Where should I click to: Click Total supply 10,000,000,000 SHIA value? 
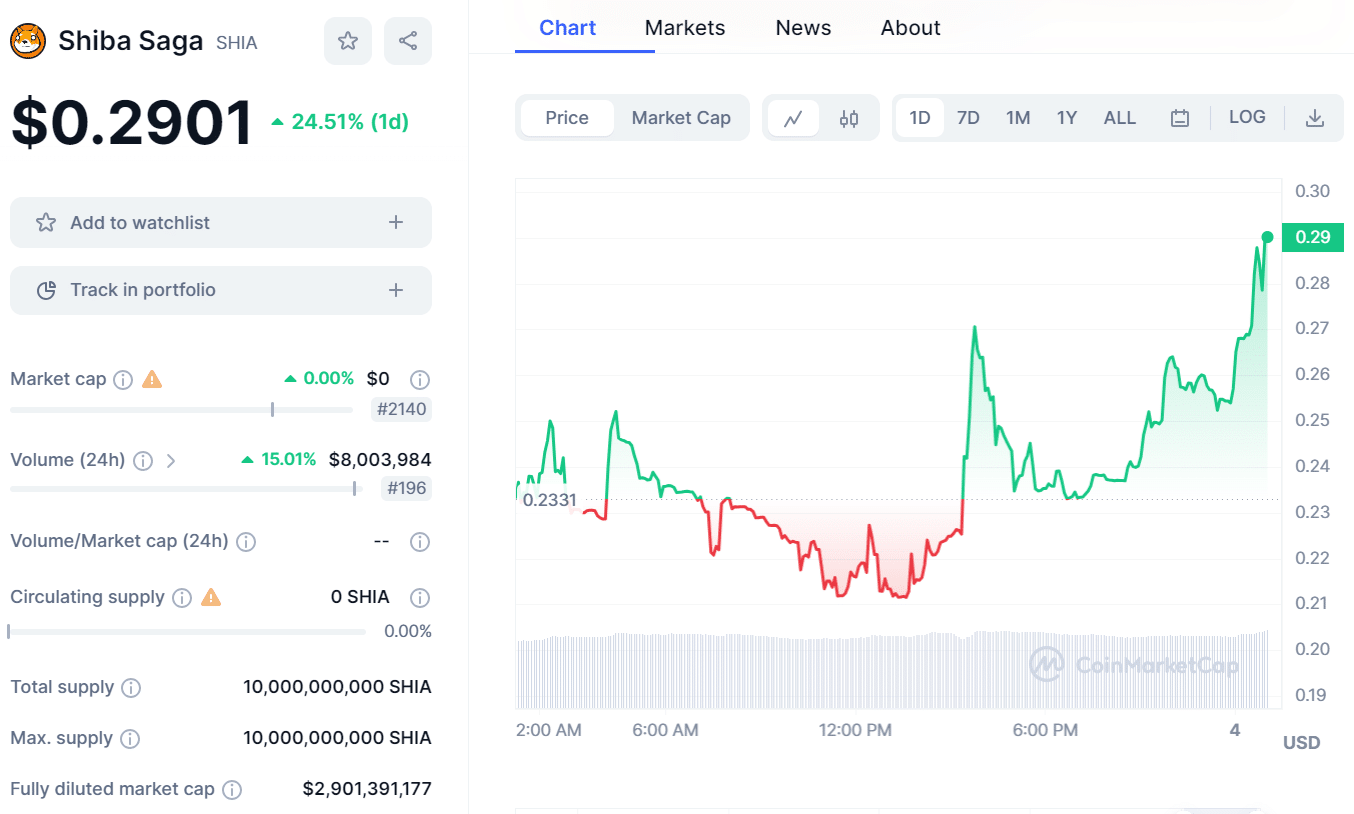click(x=337, y=687)
